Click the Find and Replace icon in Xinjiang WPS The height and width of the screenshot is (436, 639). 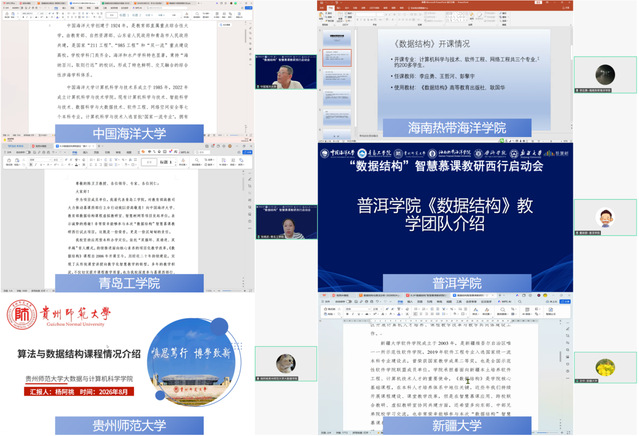[x=502, y=310]
